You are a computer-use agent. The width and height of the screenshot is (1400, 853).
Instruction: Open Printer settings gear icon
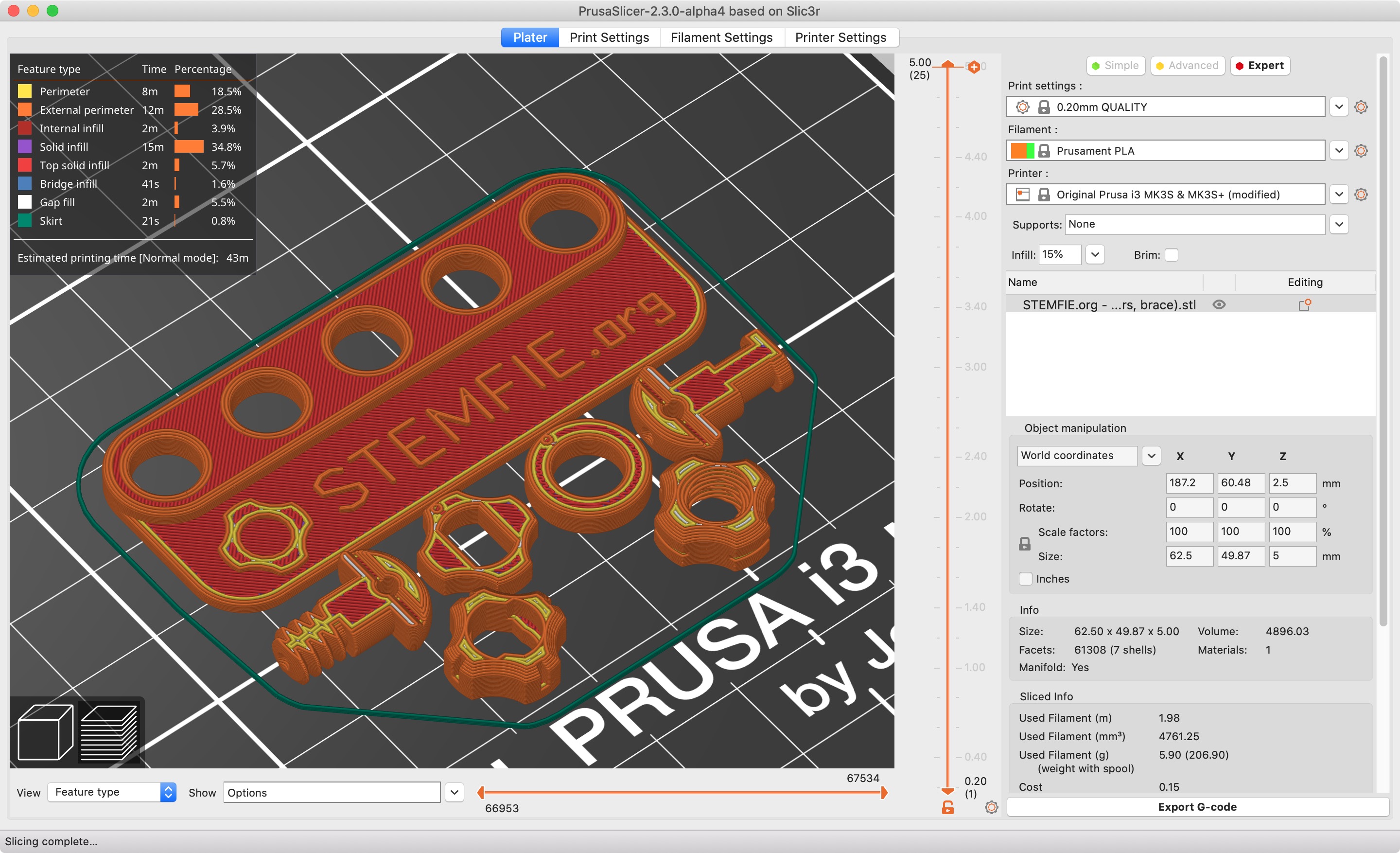pos(1361,195)
